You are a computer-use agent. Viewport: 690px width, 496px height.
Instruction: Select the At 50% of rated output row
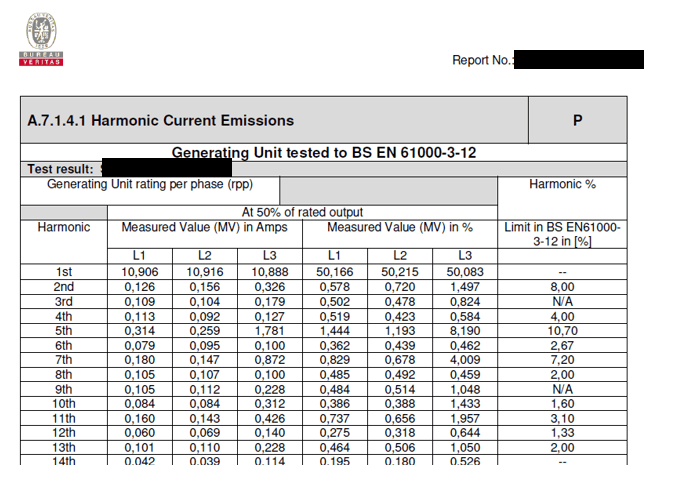pyautogui.click(x=302, y=212)
